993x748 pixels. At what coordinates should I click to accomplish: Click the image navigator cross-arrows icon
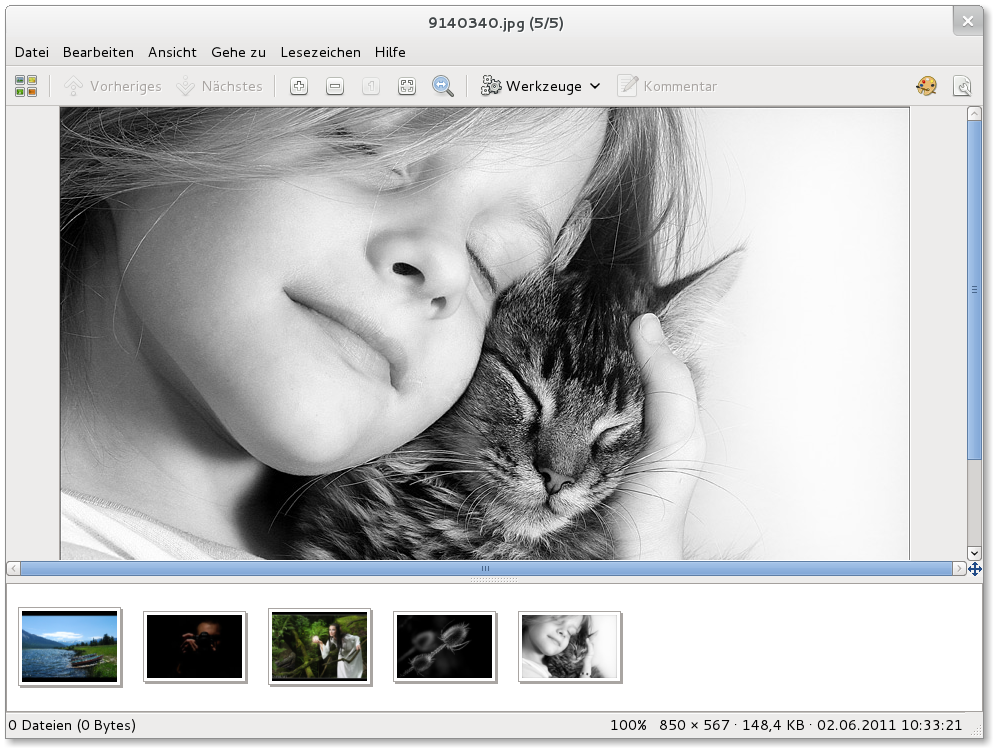pyautogui.click(x=975, y=569)
